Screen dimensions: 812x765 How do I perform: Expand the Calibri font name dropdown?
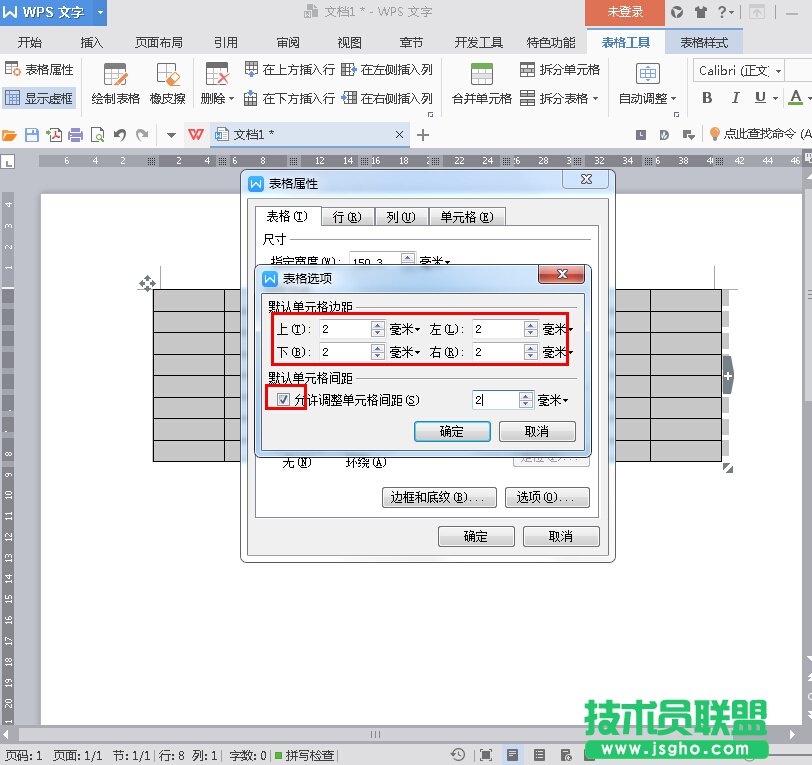(777, 71)
